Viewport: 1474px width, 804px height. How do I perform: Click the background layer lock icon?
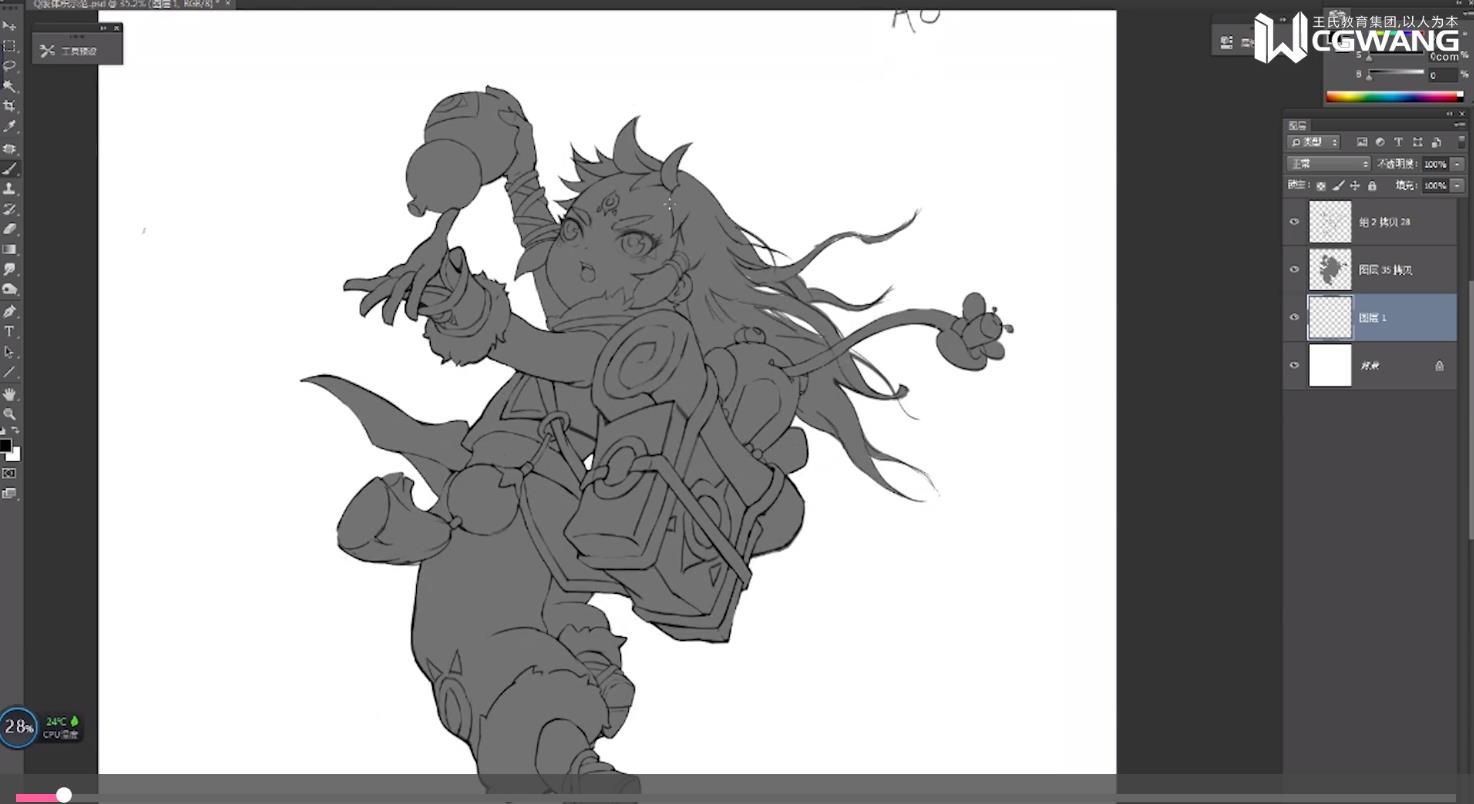(x=1439, y=366)
